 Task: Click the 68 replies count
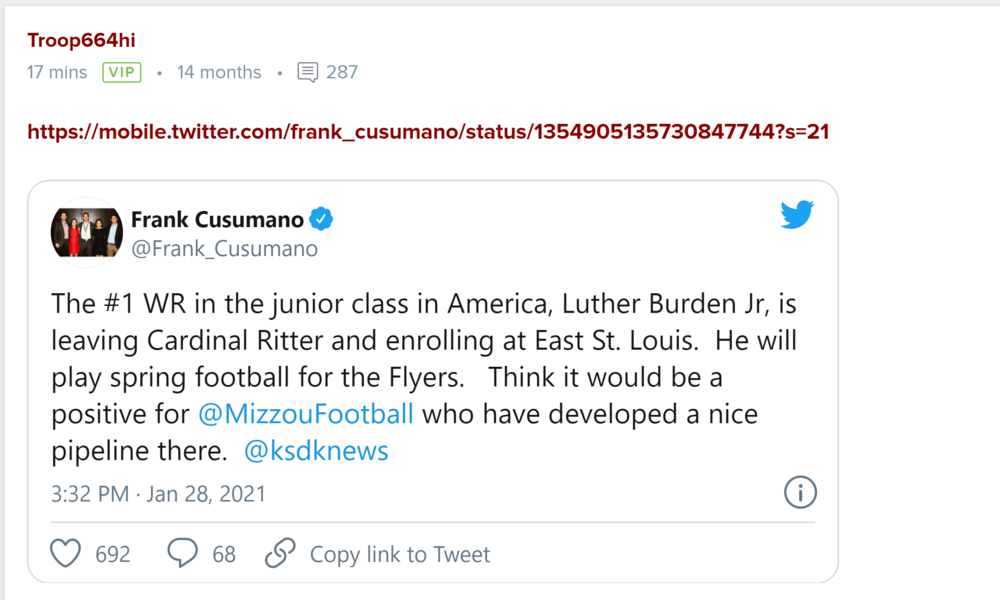click(x=224, y=554)
